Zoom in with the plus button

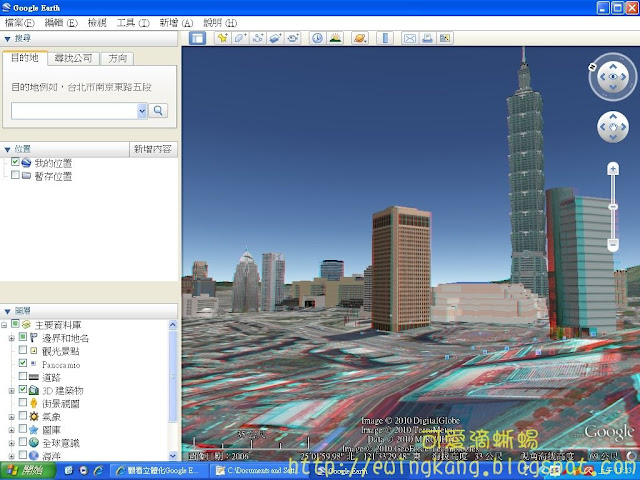(x=613, y=169)
